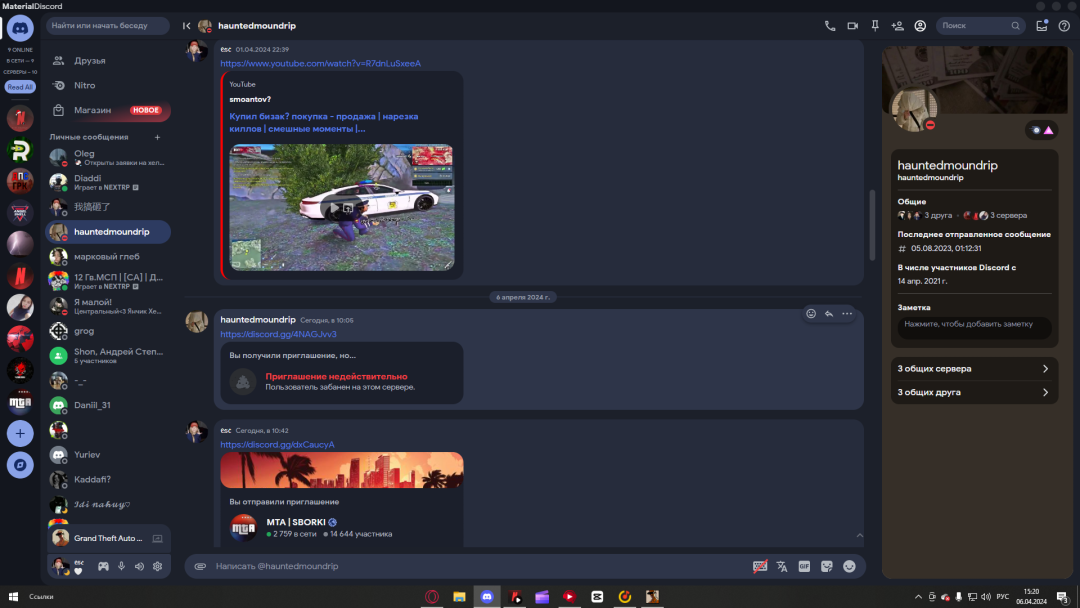
Task: Open the Магазин section
Action: pos(92,110)
